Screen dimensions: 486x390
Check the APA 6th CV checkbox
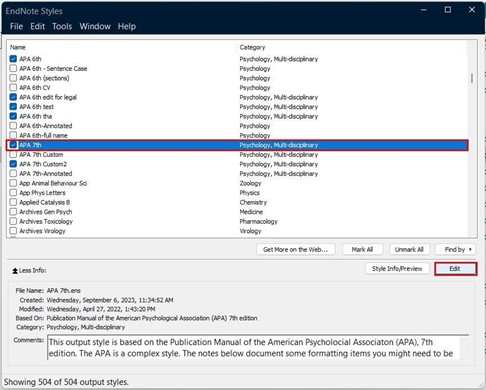point(13,88)
